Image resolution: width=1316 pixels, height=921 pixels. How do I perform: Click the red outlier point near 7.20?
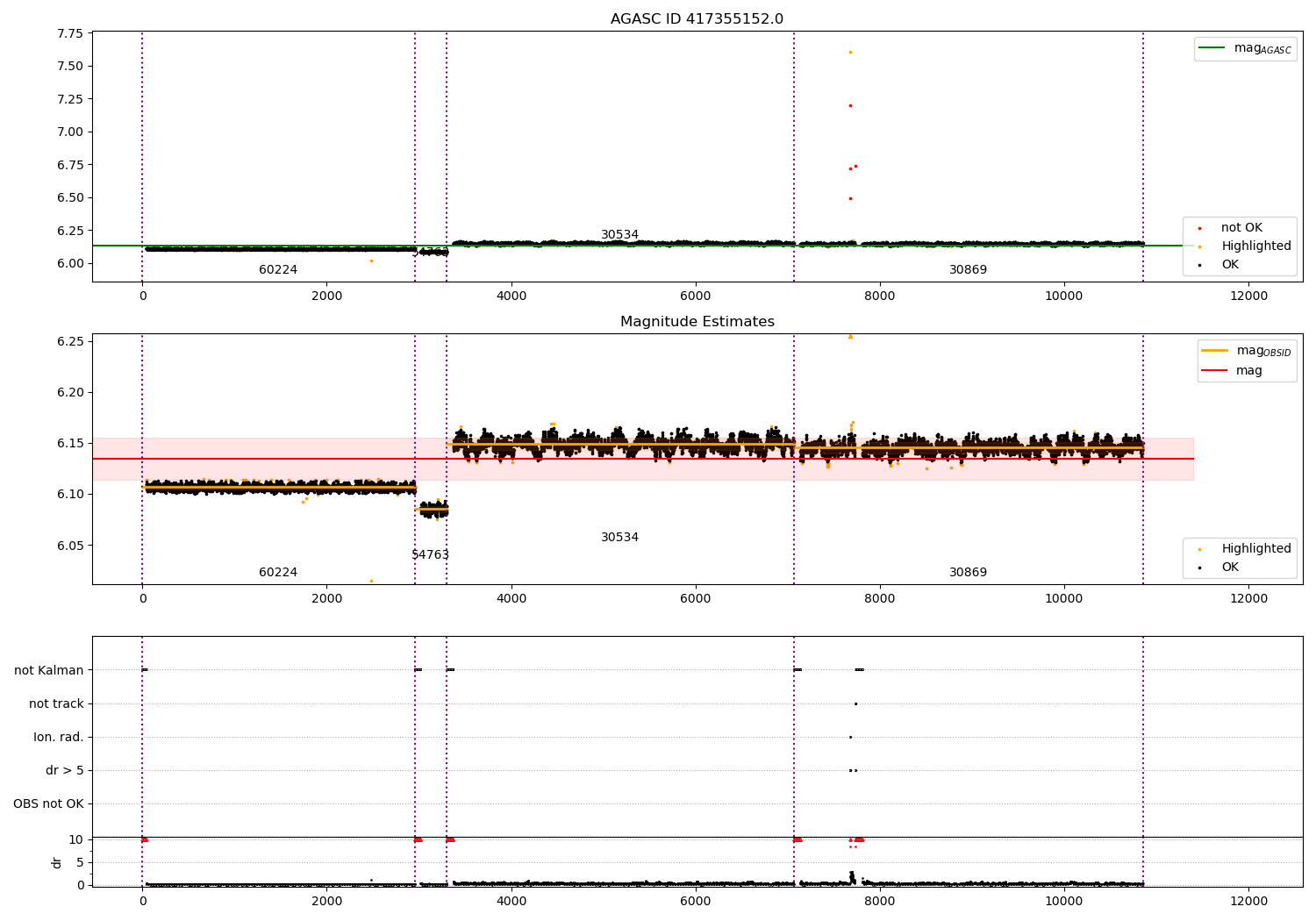[x=850, y=105]
